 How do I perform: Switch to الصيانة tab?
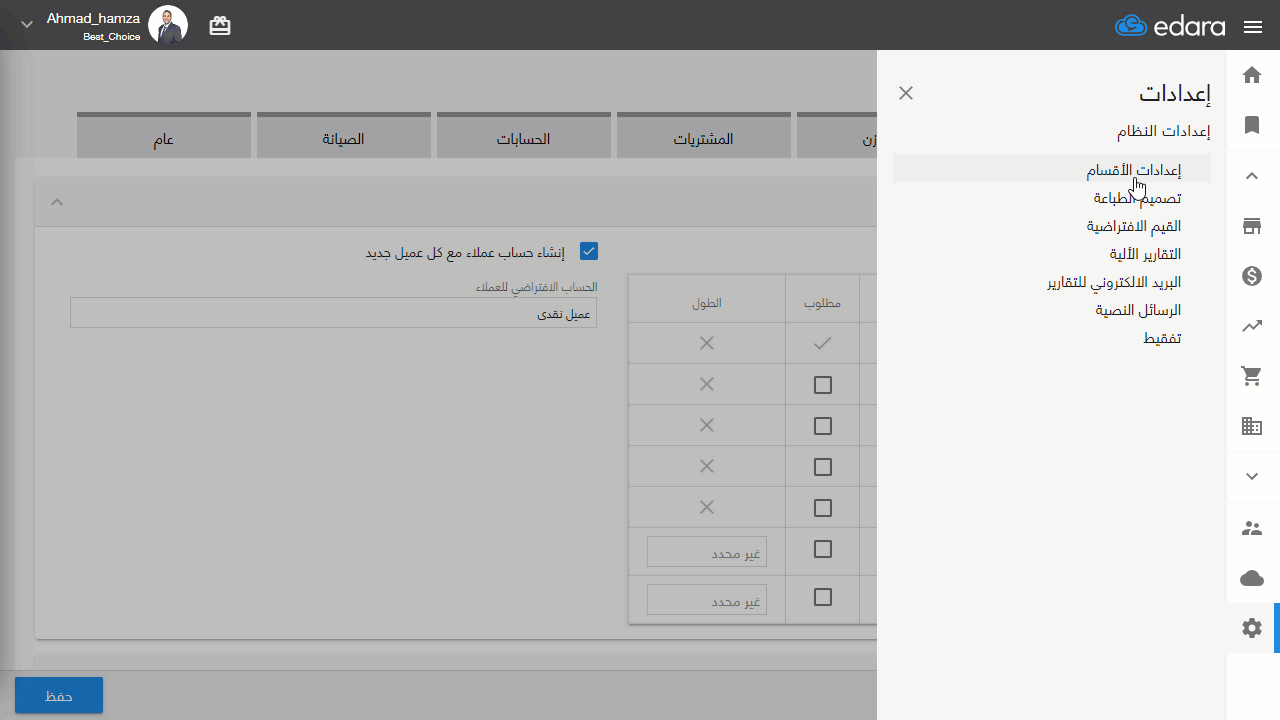click(343, 136)
